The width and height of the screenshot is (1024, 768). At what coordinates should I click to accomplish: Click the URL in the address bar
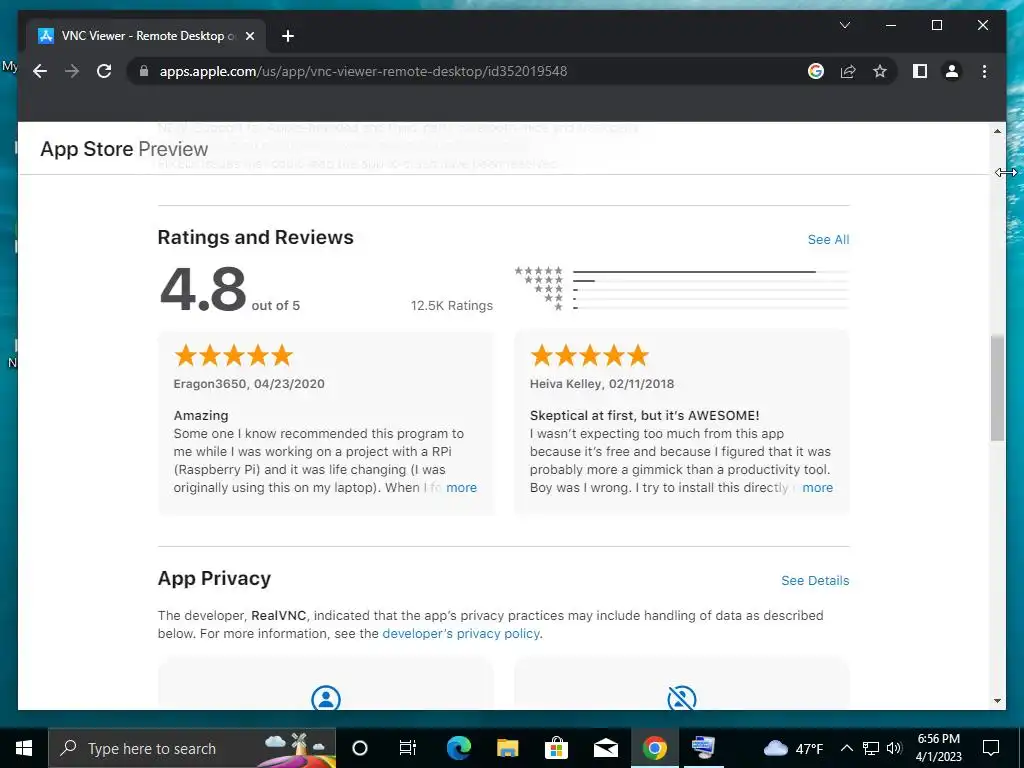click(363, 71)
